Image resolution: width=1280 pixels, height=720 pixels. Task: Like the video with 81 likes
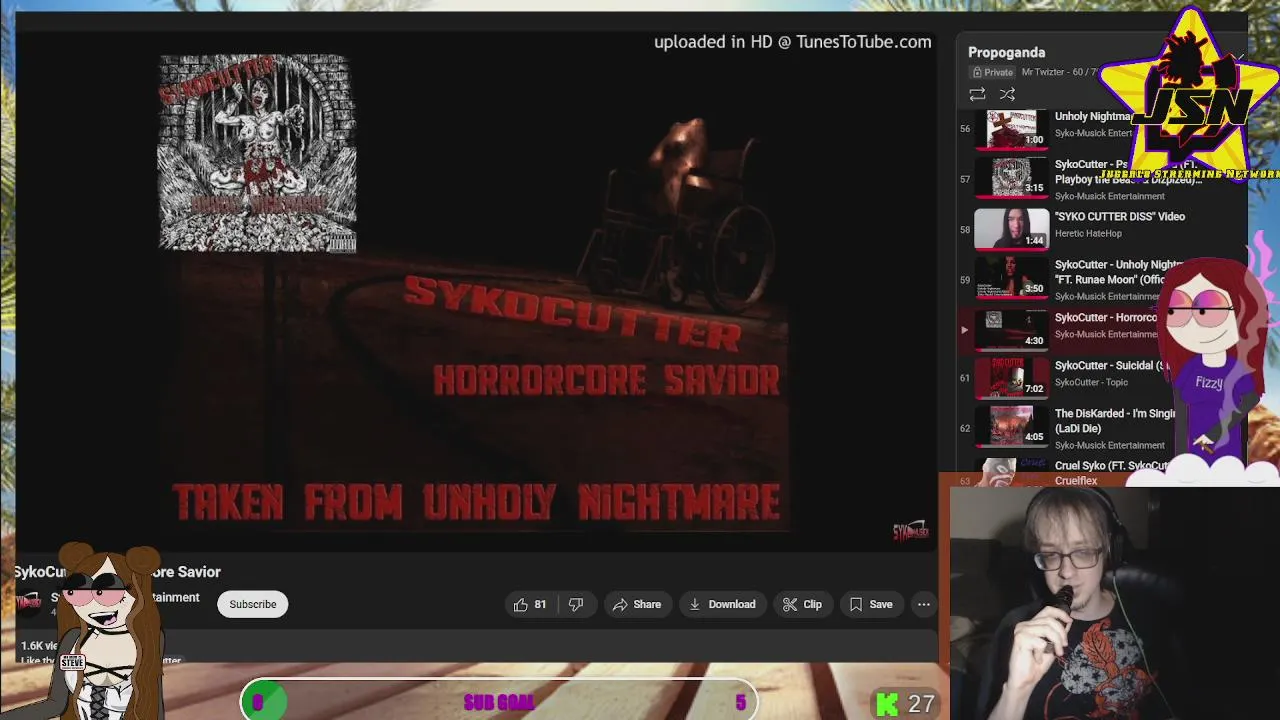[530, 604]
